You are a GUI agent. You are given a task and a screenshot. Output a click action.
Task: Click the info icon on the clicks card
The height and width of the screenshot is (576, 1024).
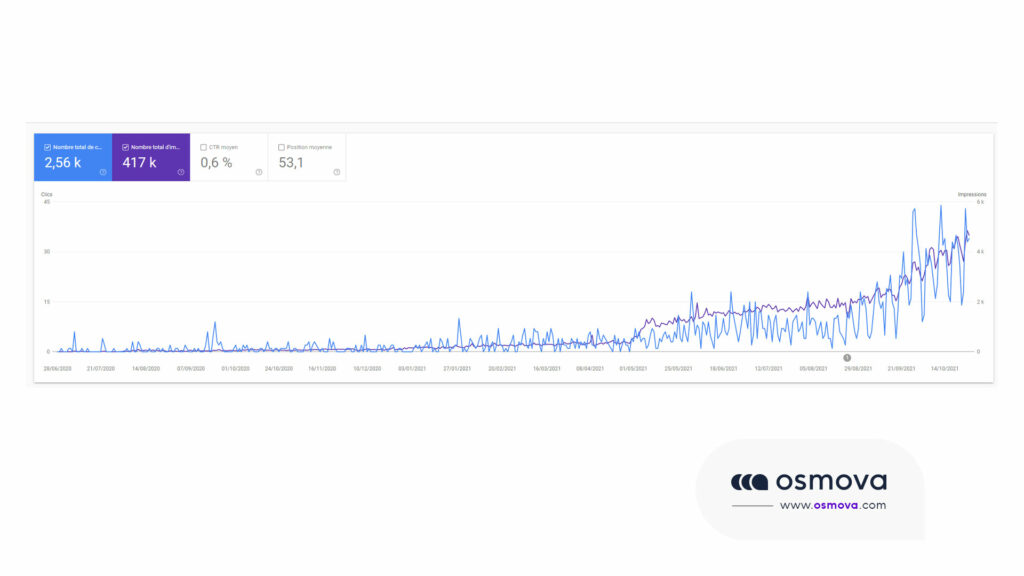coord(102,171)
